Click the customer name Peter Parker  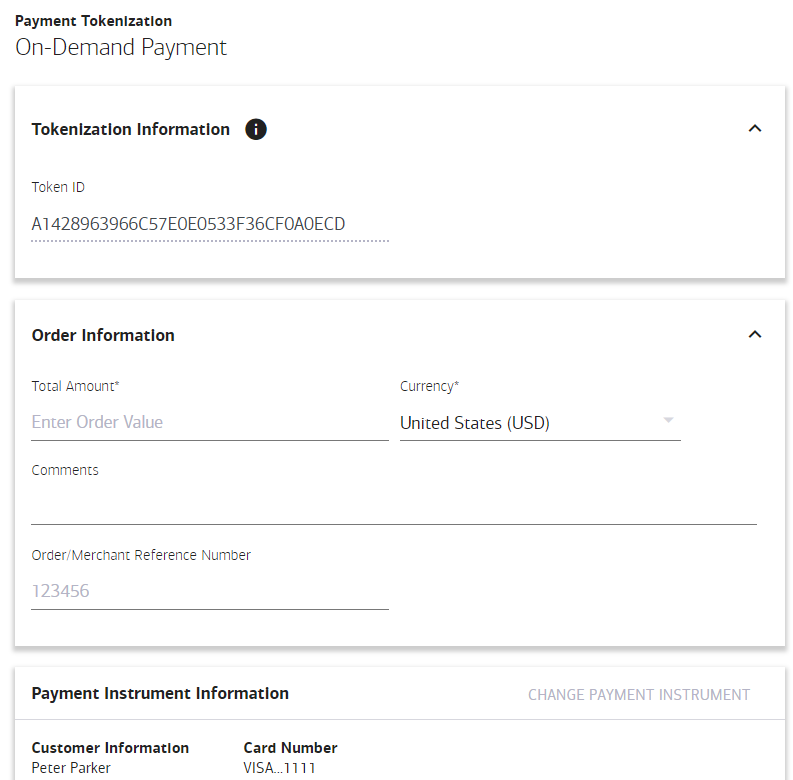point(71,768)
